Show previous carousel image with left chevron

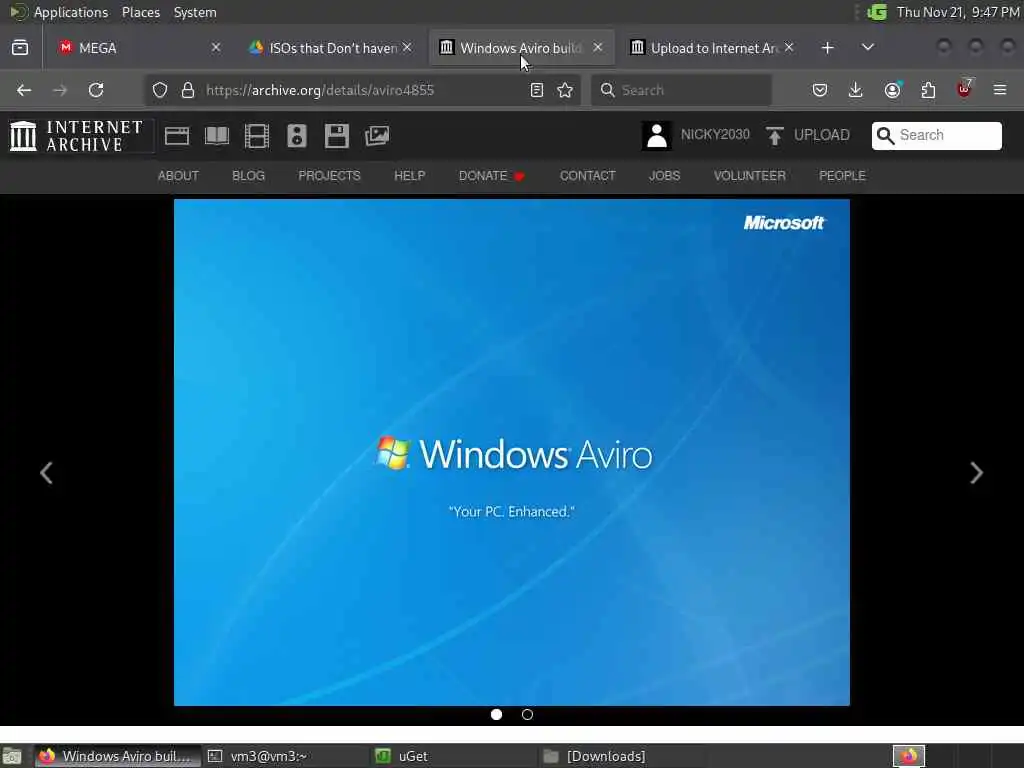click(46, 473)
